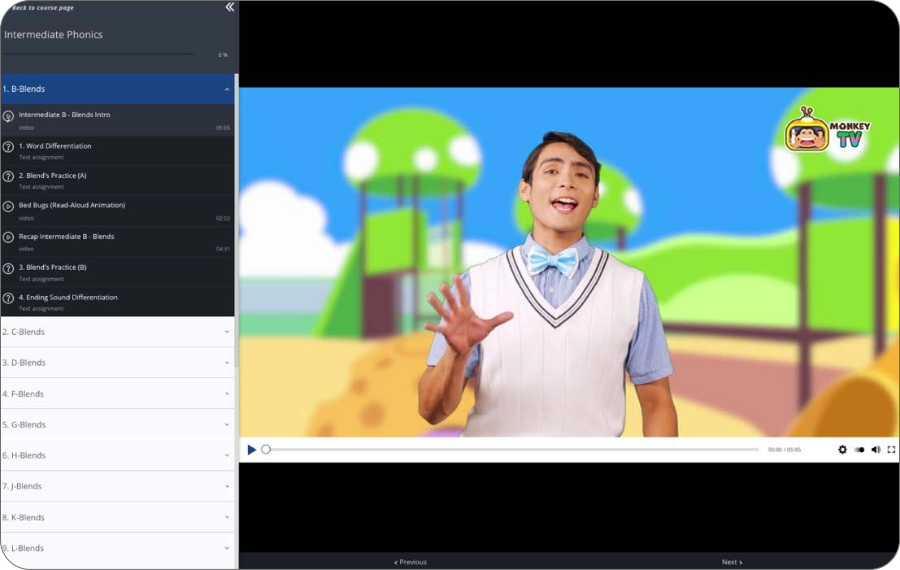The width and height of the screenshot is (900, 570).
Task: Open 2. Blend's Practice (A) assignment
Action: 53,176
